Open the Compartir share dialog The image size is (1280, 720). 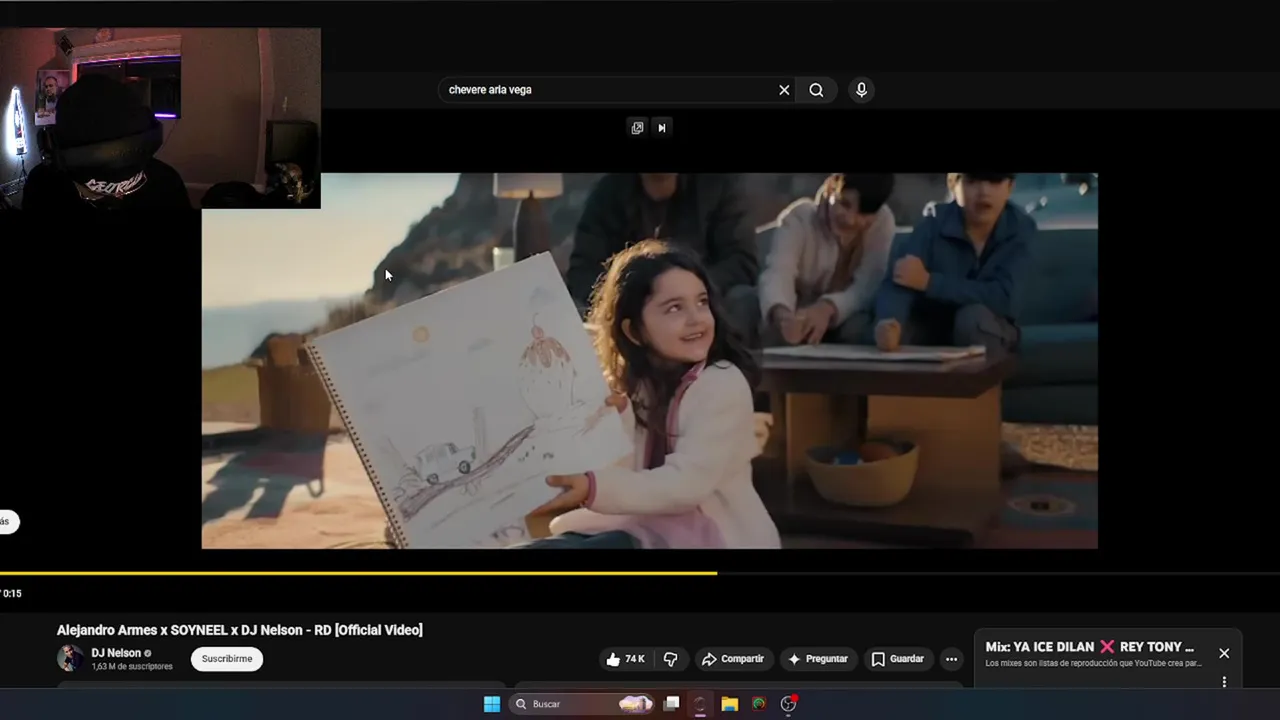(733, 659)
